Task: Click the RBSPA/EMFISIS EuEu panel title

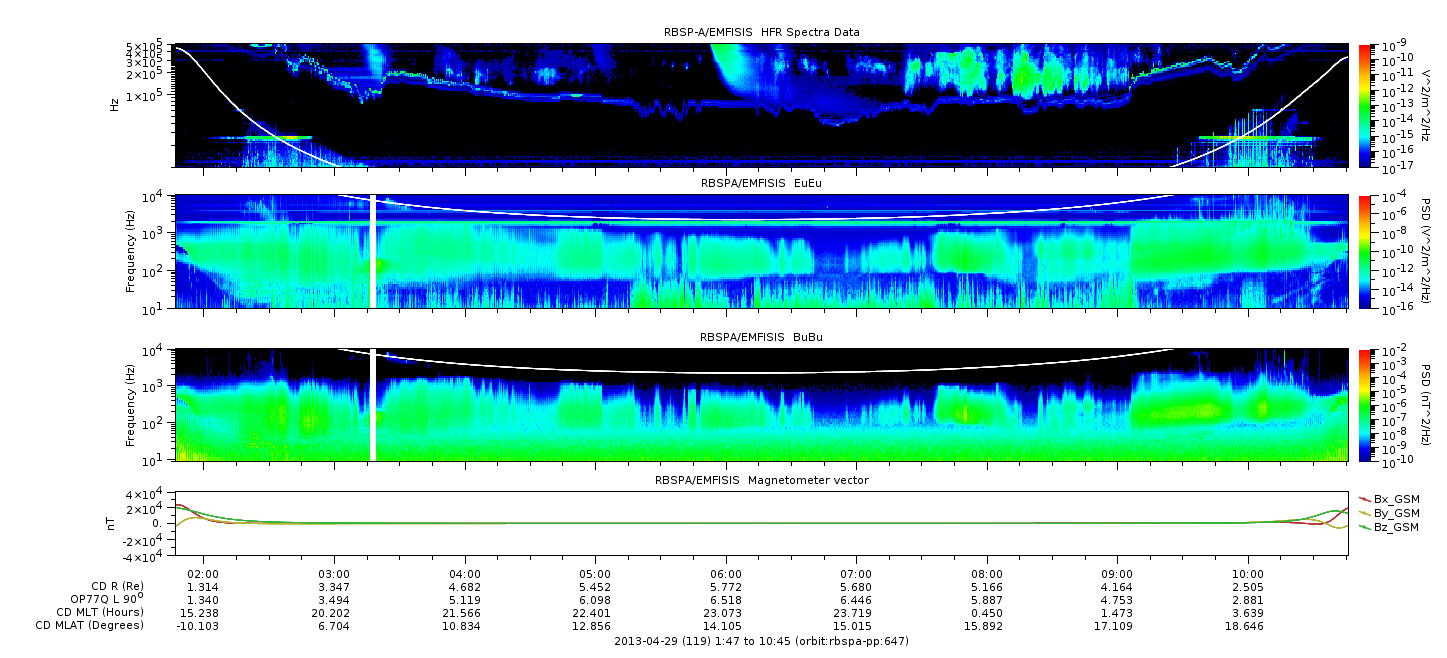Action: (x=761, y=184)
